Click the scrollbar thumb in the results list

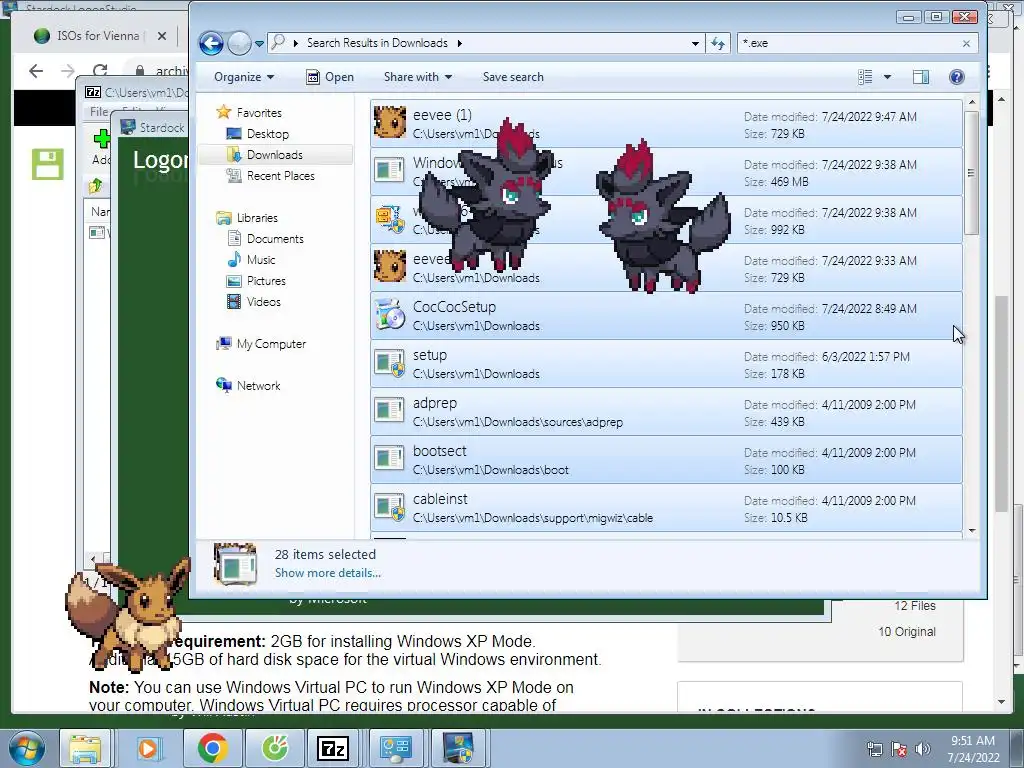click(972, 173)
